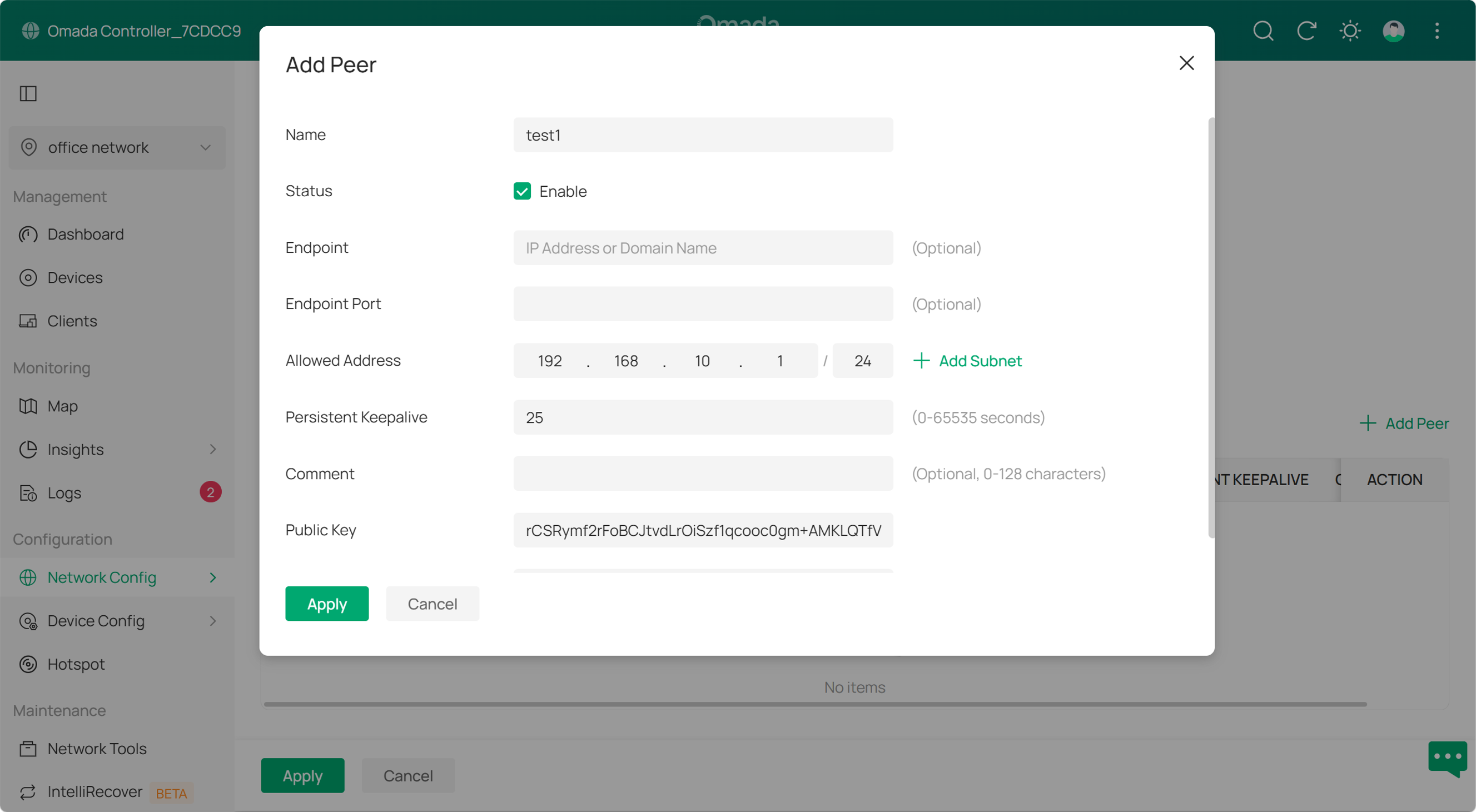Image resolution: width=1476 pixels, height=812 pixels.
Task: Click the BETA tag next to IntelliRecover
Action: point(171,793)
